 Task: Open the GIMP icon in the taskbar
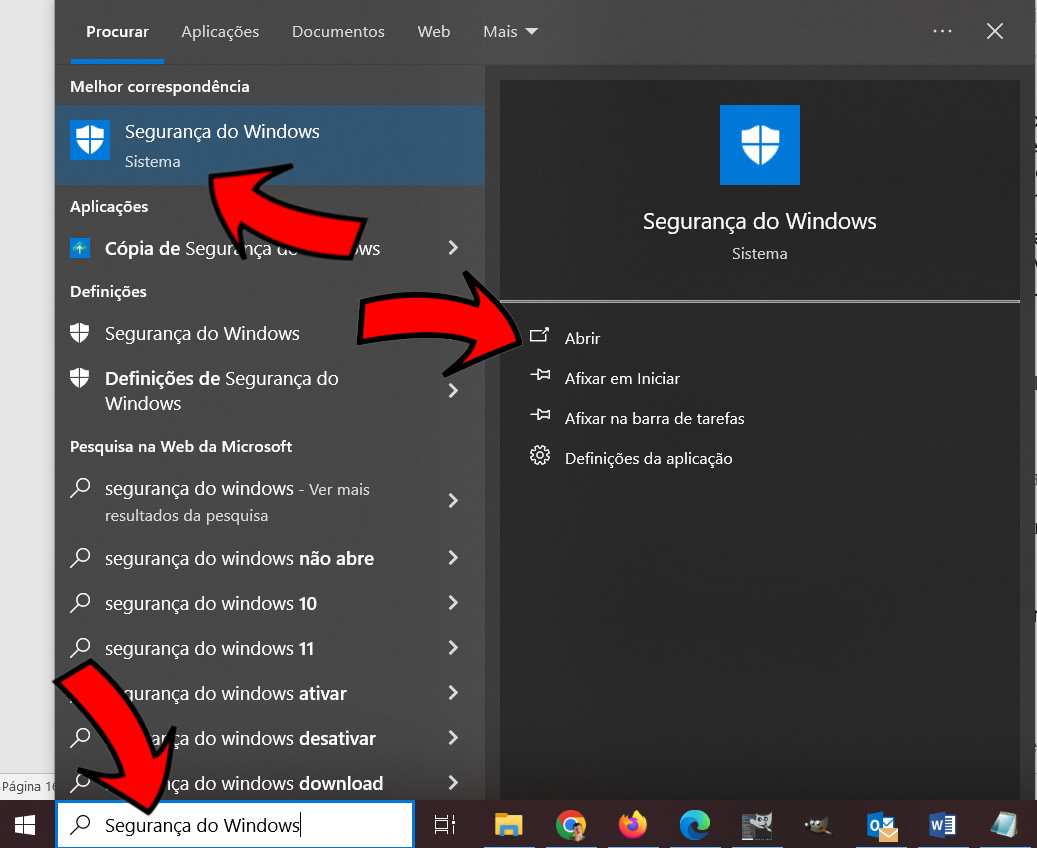(x=818, y=825)
